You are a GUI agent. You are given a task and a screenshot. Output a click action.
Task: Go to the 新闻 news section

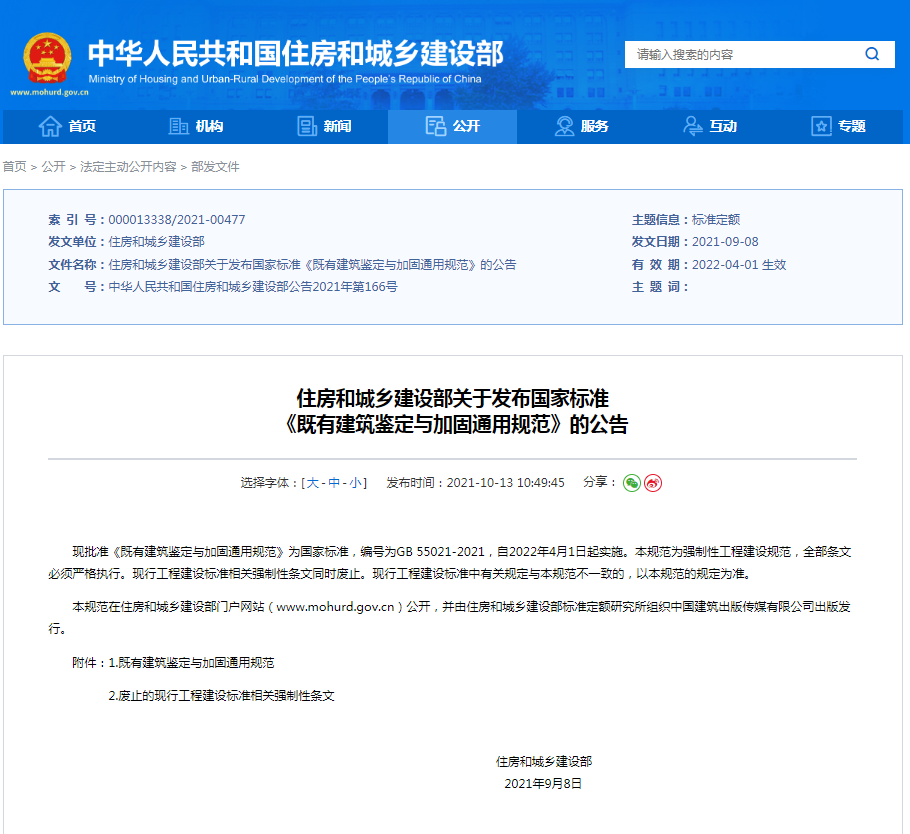(x=324, y=126)
